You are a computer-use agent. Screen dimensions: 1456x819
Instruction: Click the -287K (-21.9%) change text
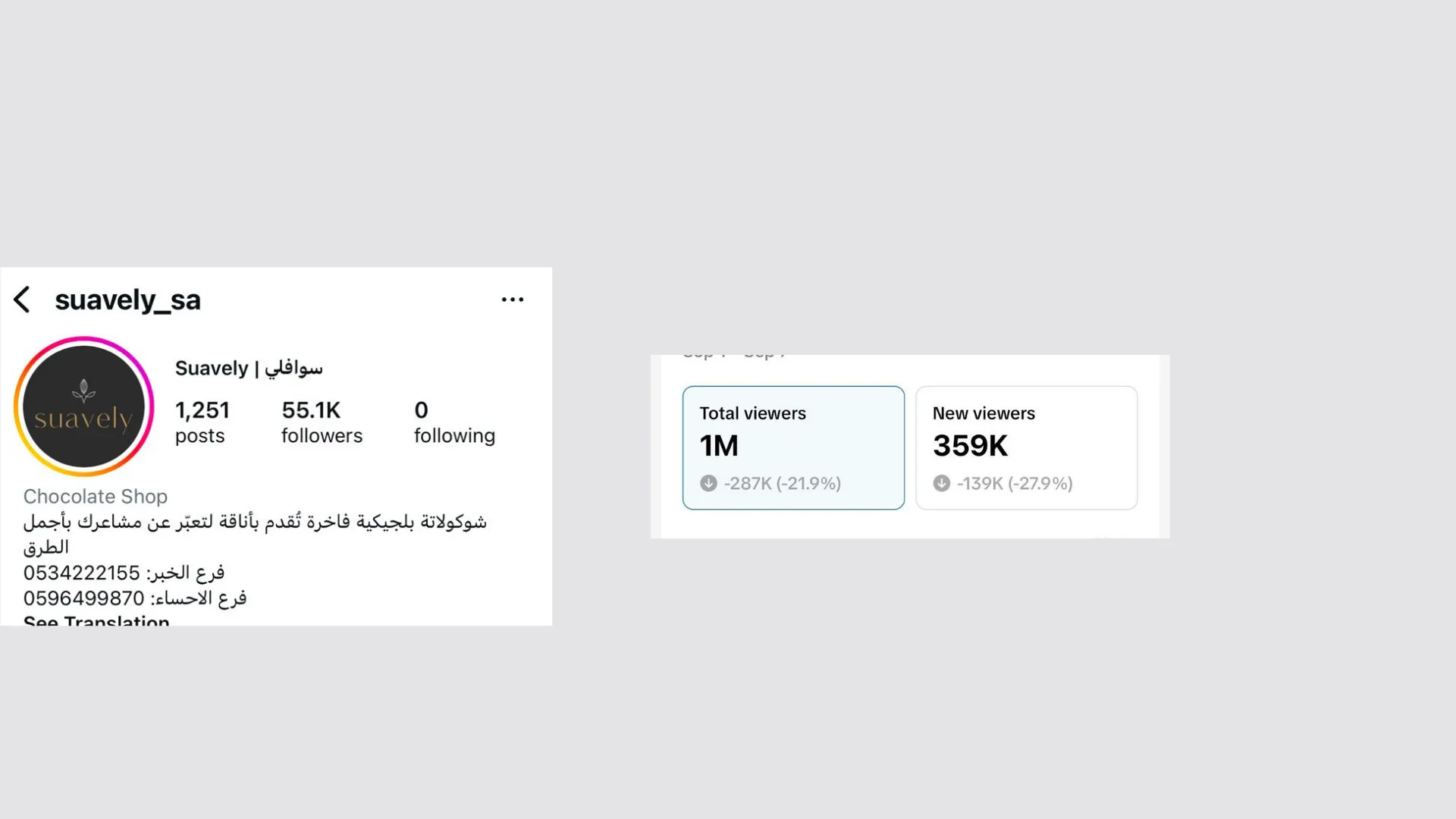tap(783, 484)
